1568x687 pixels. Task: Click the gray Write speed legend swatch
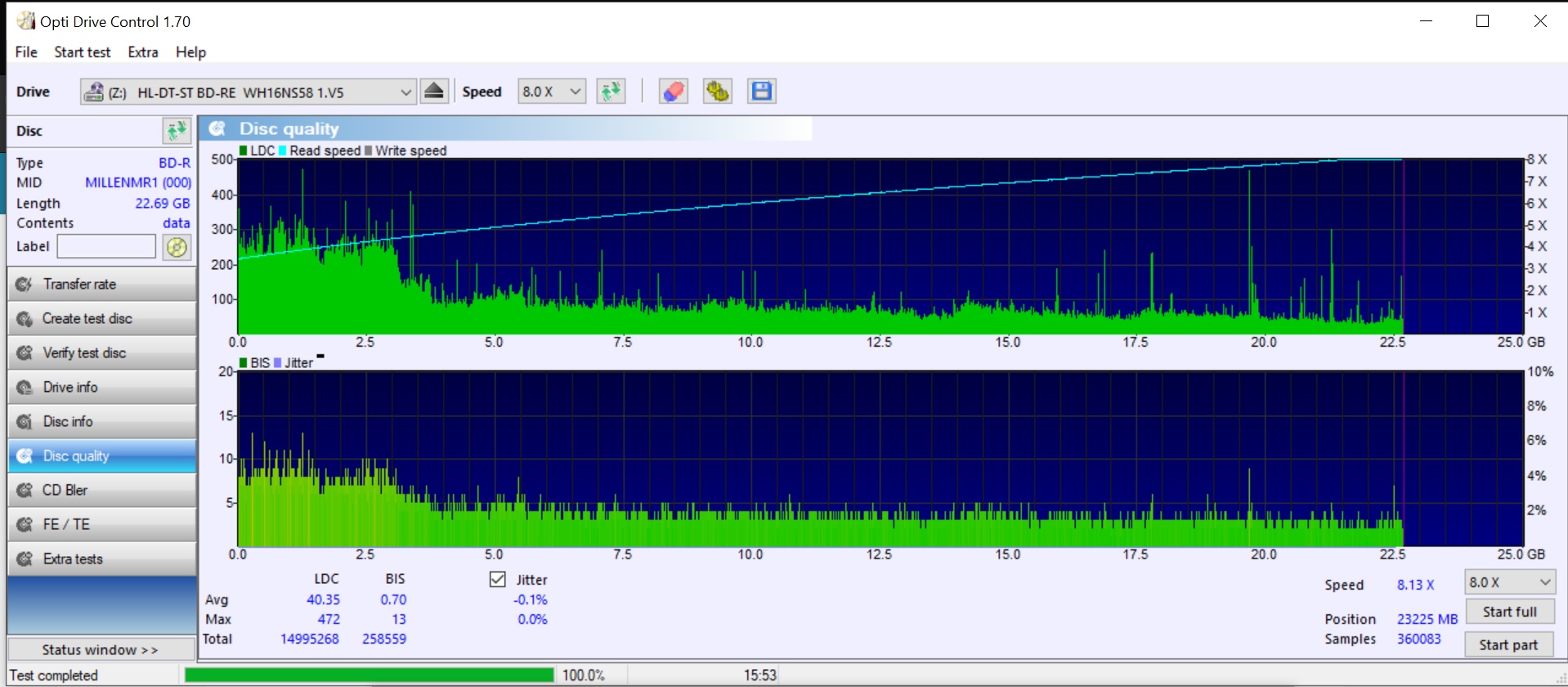pos(369,150)
